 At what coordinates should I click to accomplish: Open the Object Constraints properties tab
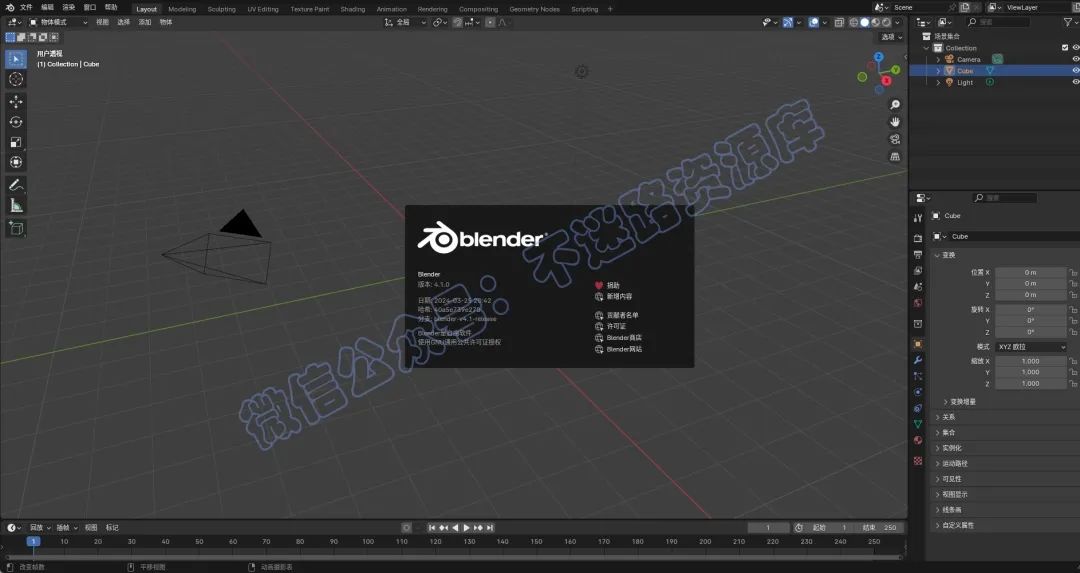[917, 408]
